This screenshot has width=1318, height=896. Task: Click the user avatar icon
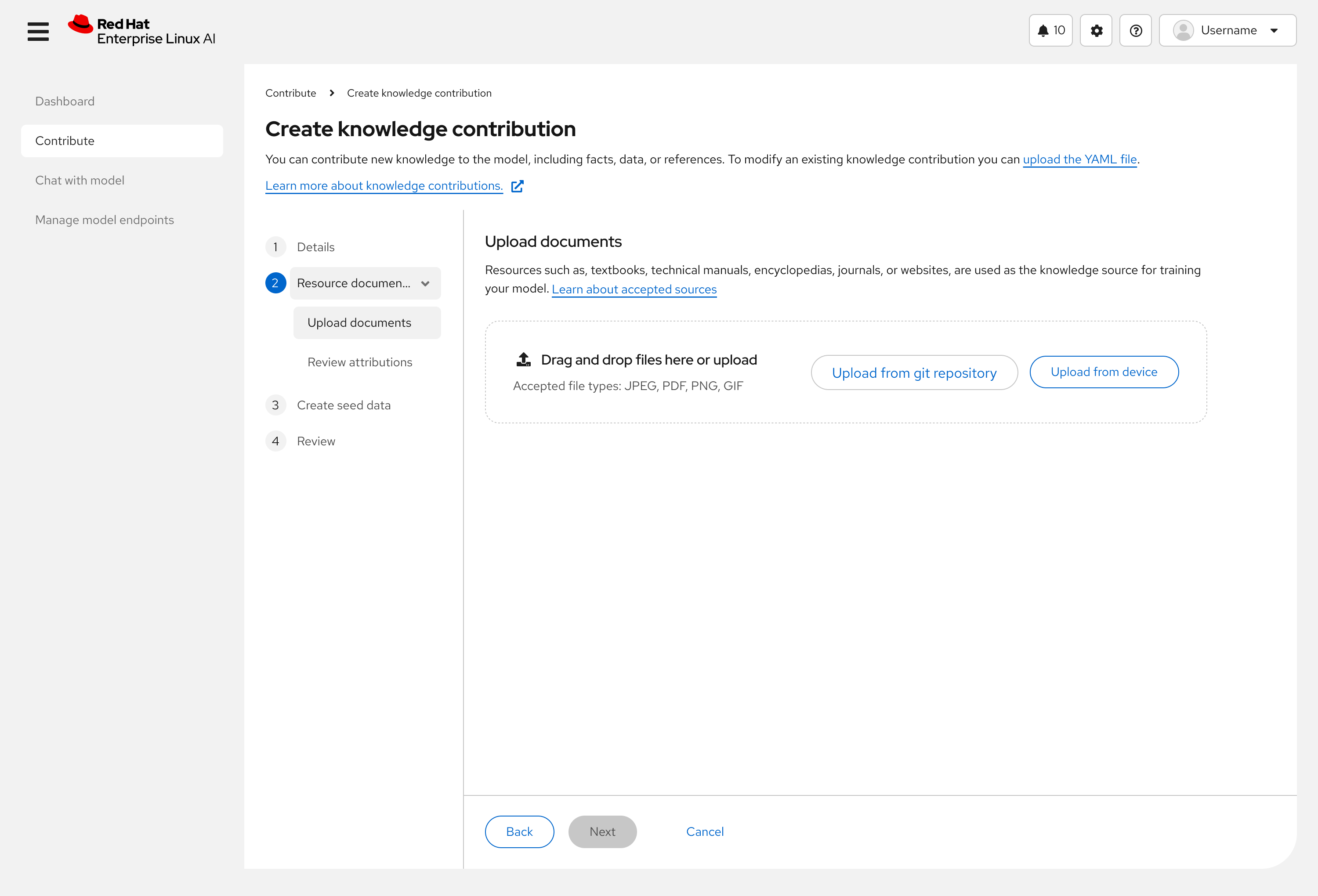(1183, 31)
